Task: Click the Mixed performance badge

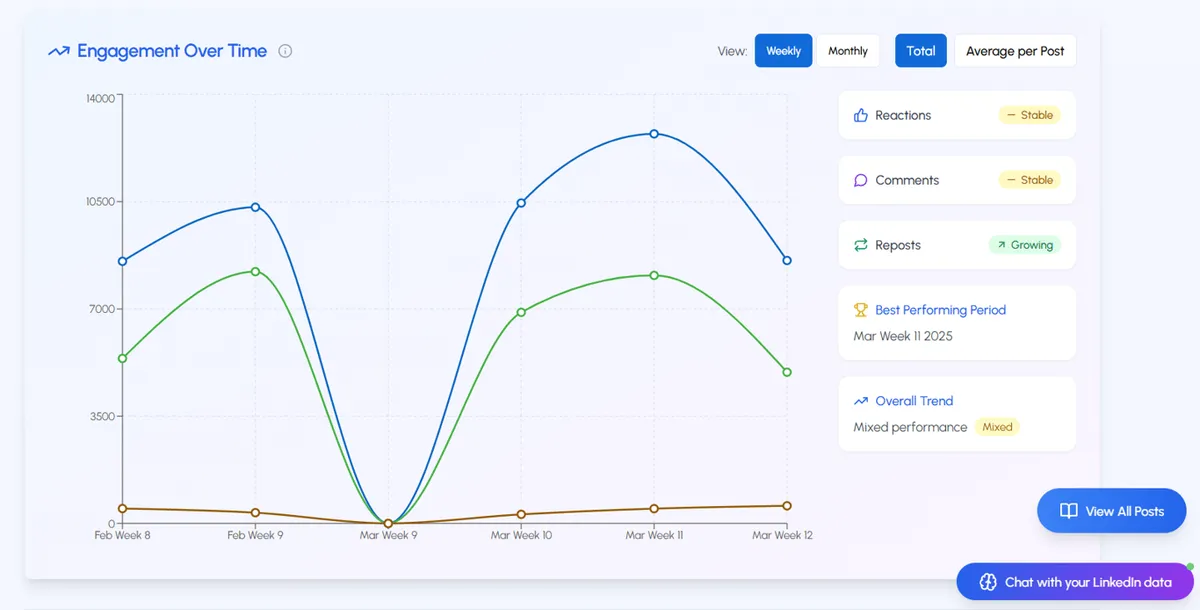Action: (997, 427)
